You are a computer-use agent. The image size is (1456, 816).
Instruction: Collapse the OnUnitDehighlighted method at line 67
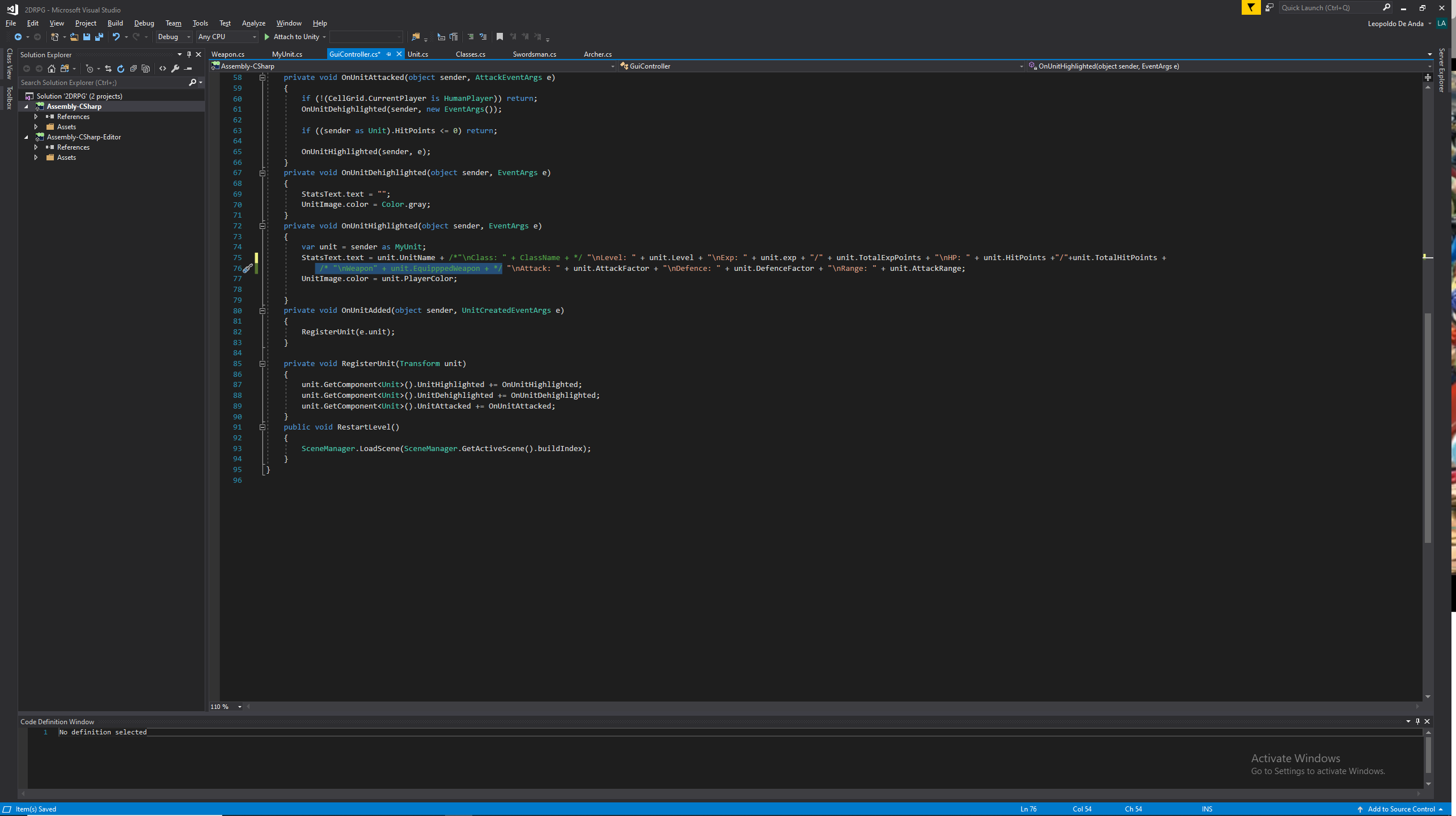(262, 172)
